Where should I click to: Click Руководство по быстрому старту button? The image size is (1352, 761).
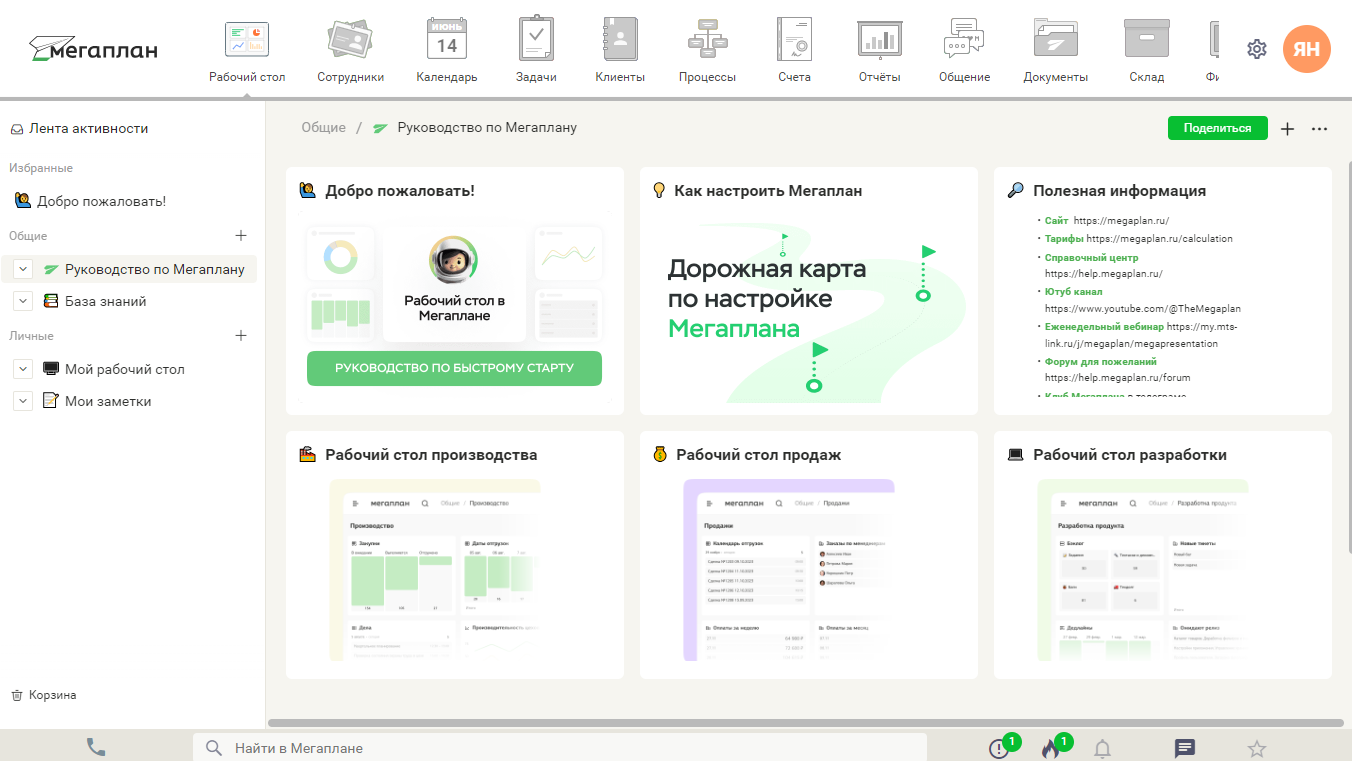pyautogui.click(x=454, y=368)
